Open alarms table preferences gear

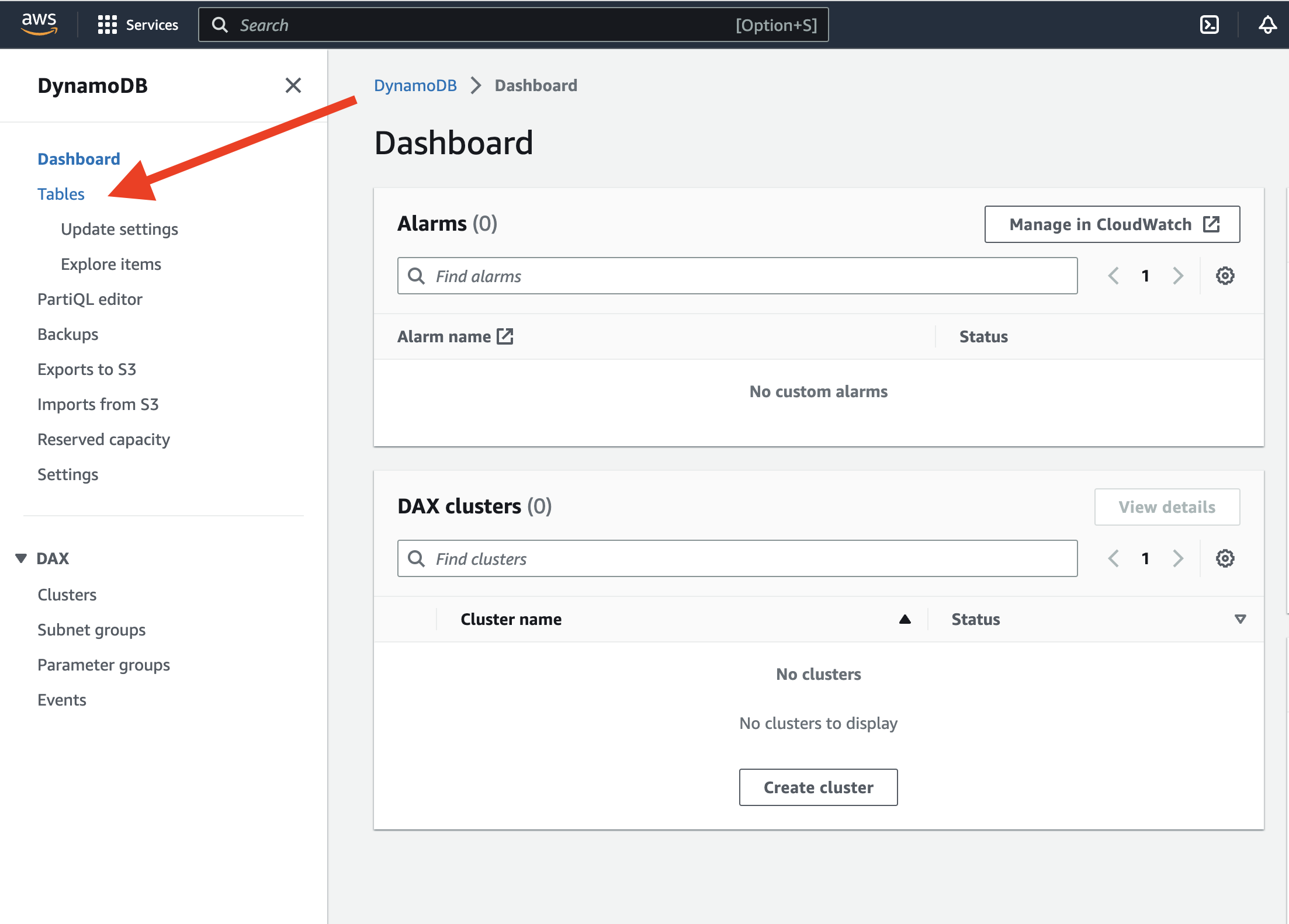click(1225, 276)
